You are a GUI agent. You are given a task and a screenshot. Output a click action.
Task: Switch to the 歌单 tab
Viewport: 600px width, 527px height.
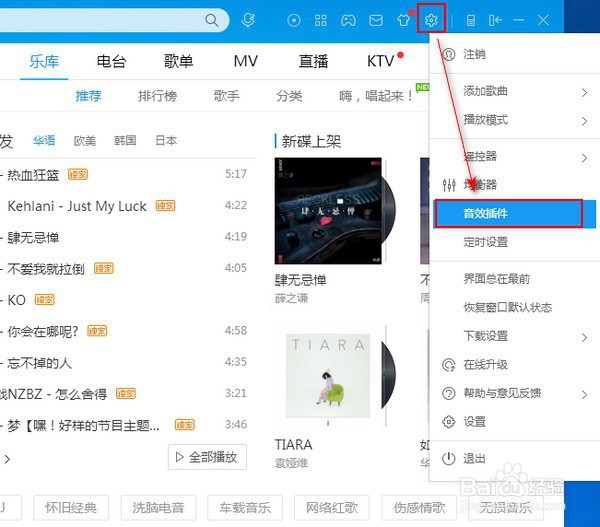click(x=179, y=61)
